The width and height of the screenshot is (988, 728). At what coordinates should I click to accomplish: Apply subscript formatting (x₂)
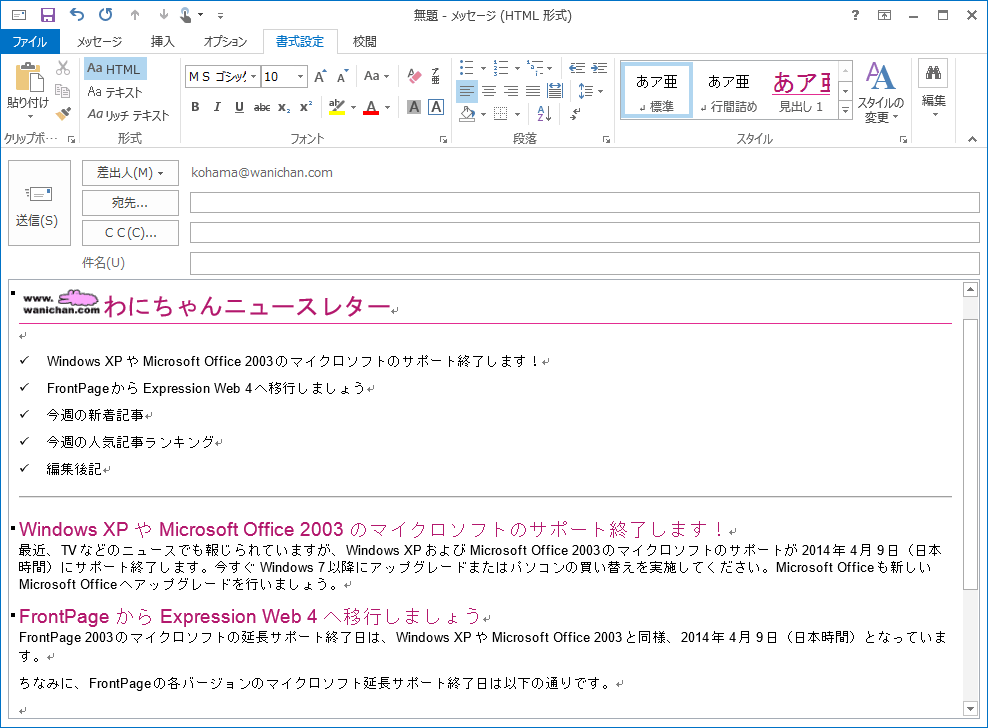click(284, 108)
